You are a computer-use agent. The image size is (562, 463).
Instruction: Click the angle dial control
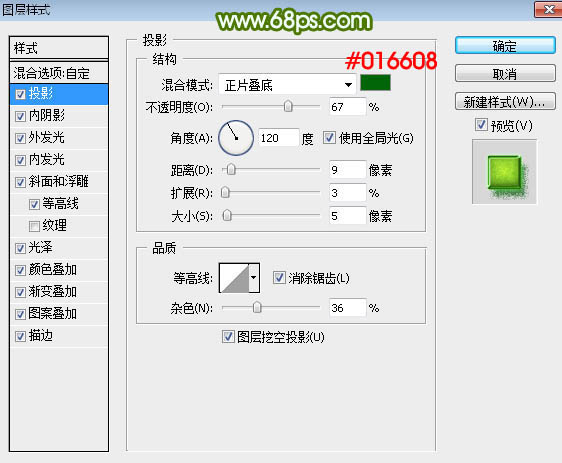[236, 138]
